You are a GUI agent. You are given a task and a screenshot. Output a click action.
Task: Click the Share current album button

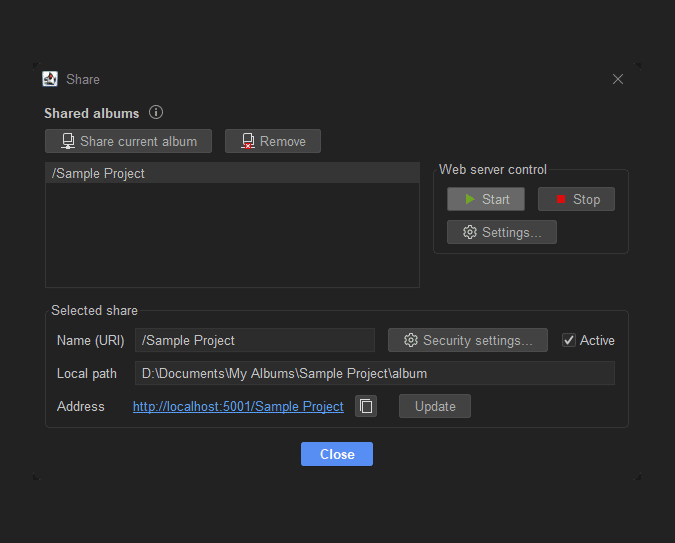click(128, 141)
